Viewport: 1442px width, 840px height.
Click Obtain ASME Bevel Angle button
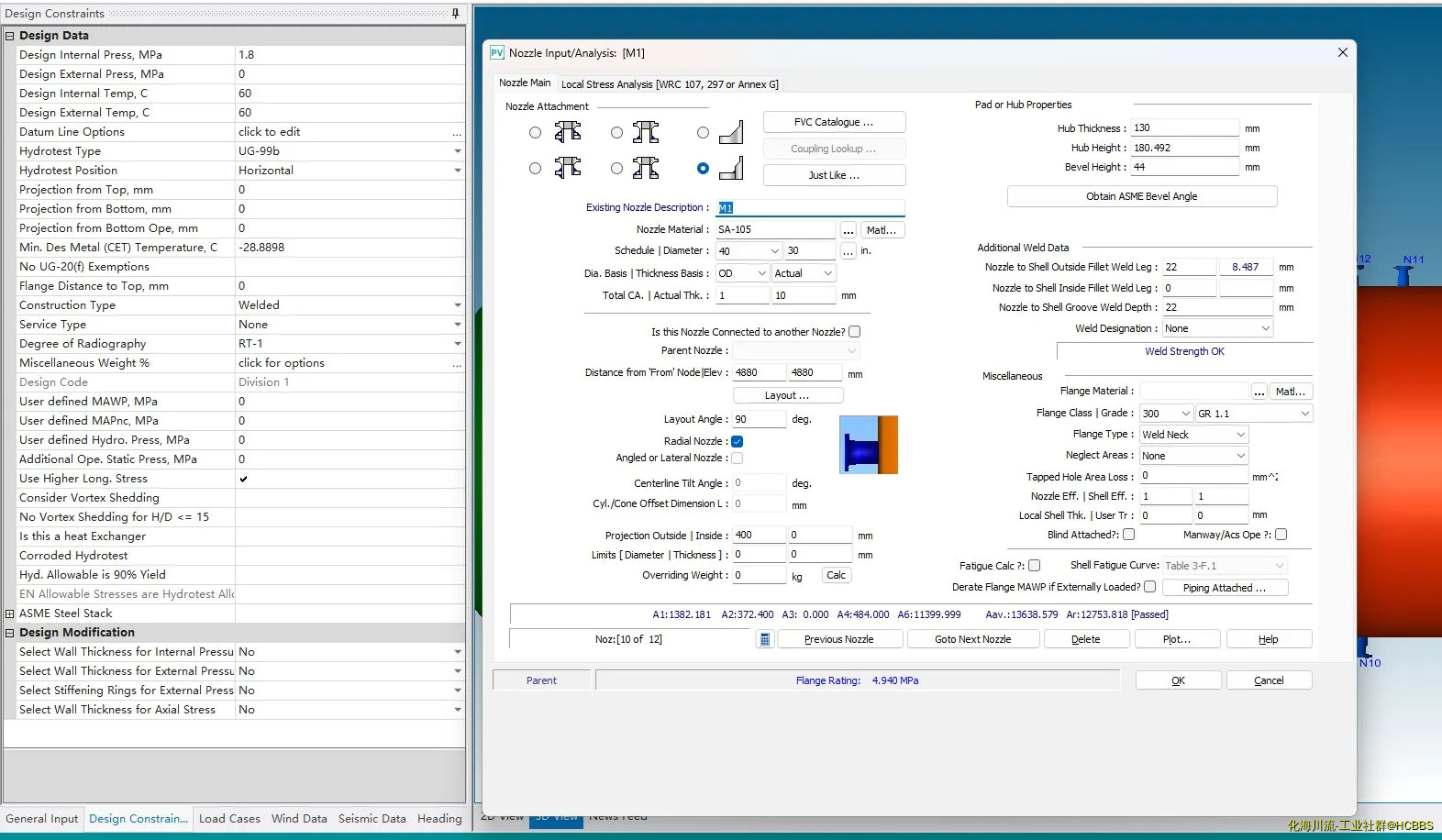[1142, 196]
